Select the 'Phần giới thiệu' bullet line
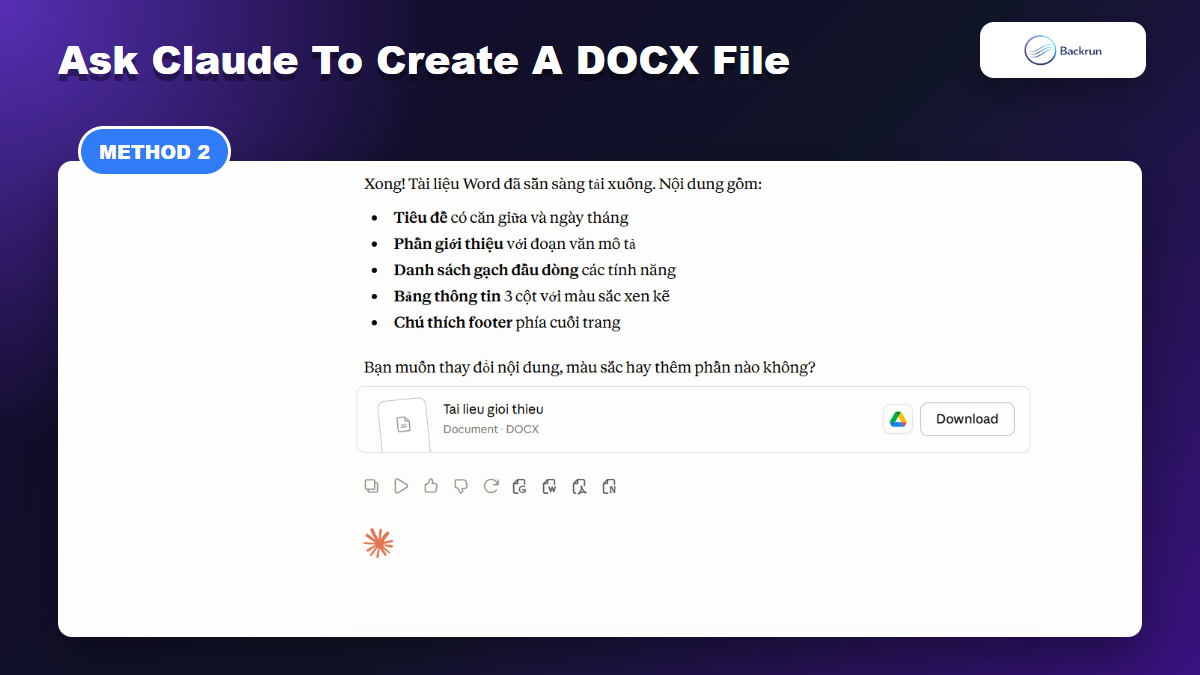Screen dimensions: 1200x675 515,243
